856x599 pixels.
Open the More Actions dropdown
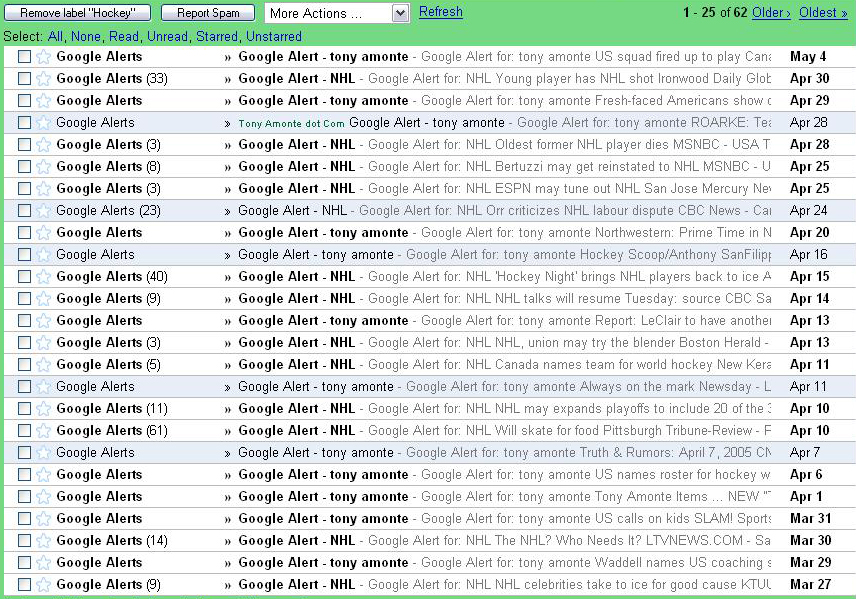337,13
